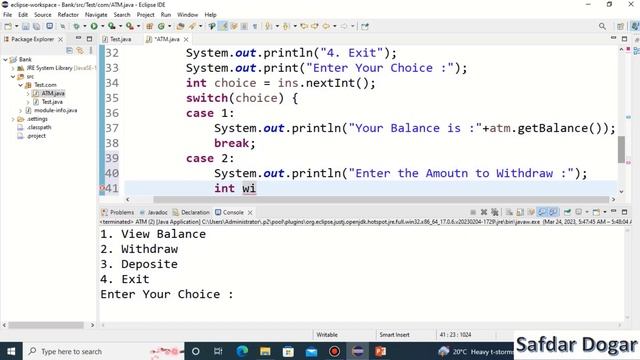
Task: Switch to the Problems tab
Action: coord(118,212)
